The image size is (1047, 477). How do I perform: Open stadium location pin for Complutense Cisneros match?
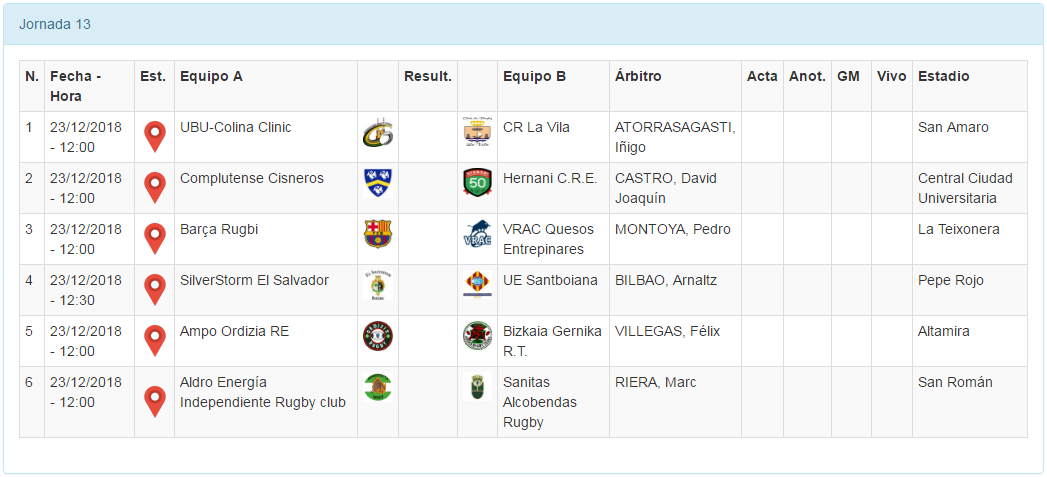tap(154, 187)
